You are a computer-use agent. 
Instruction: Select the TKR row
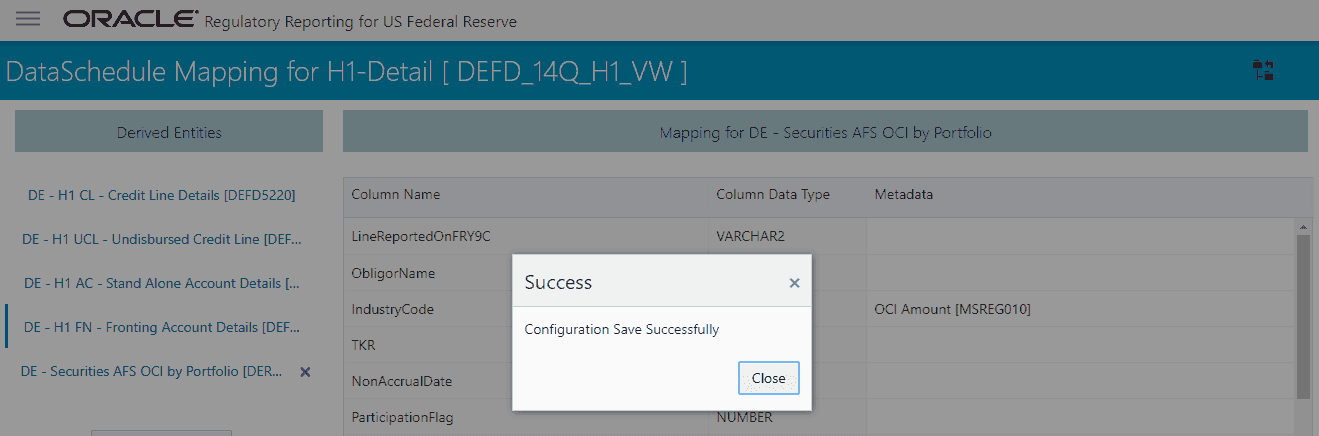point(820,345)
